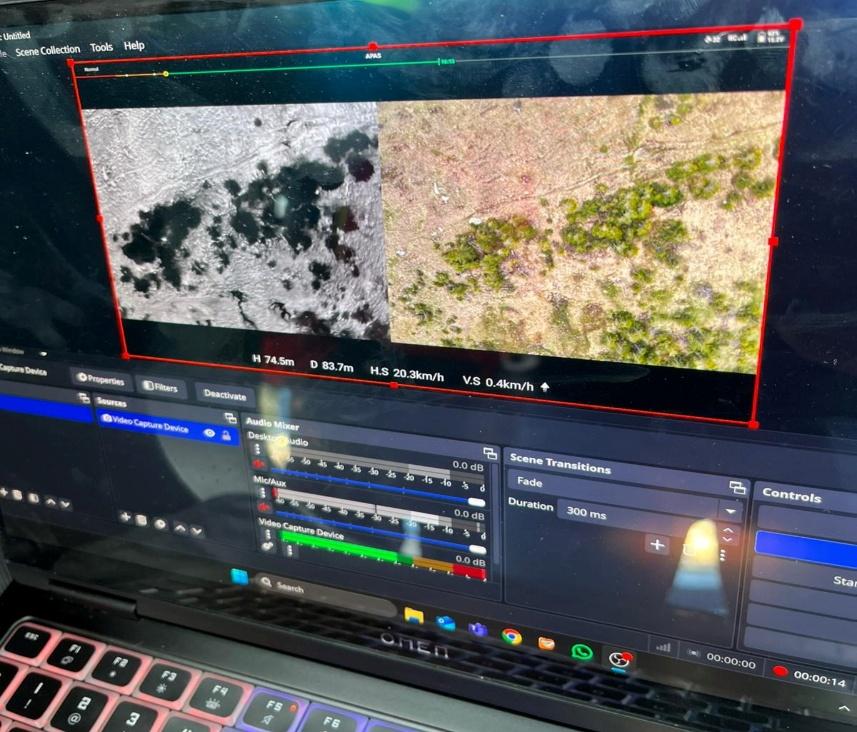Screen dimensions: 857x732
Task: Open scene filters from the Scenes toolbar
Action: (33, 498)
